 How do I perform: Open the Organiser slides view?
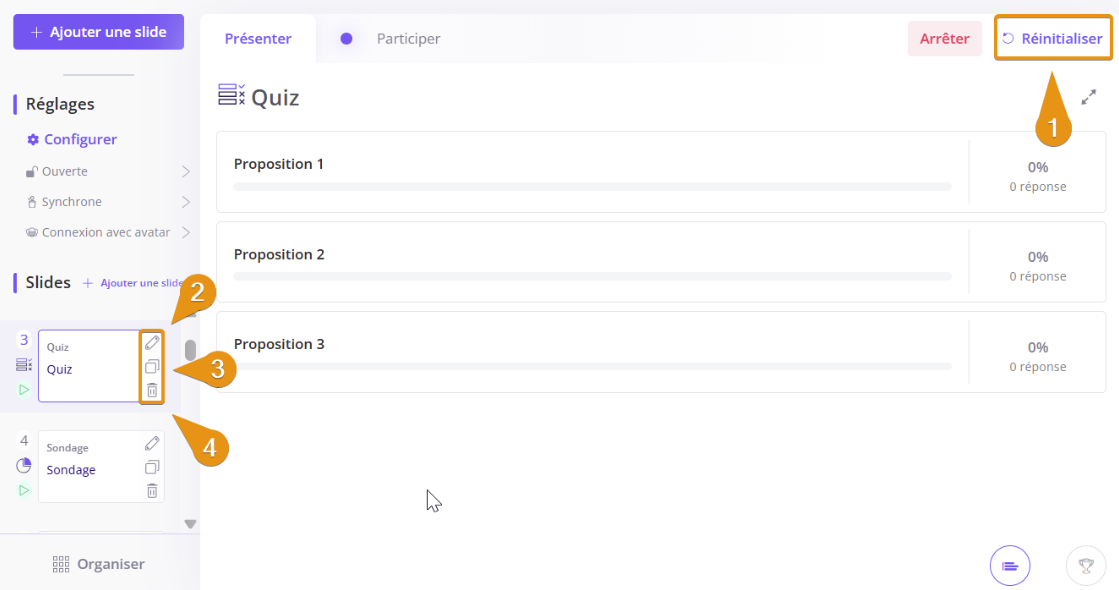point(99,564)
